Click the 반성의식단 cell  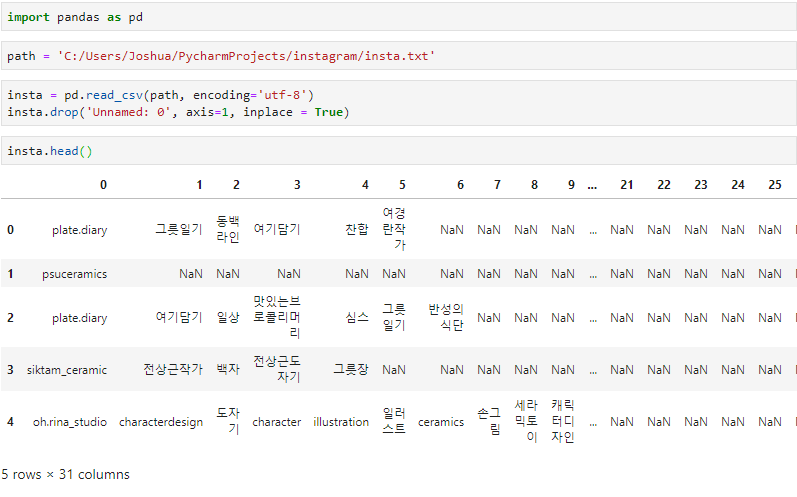tap(446, 318)
